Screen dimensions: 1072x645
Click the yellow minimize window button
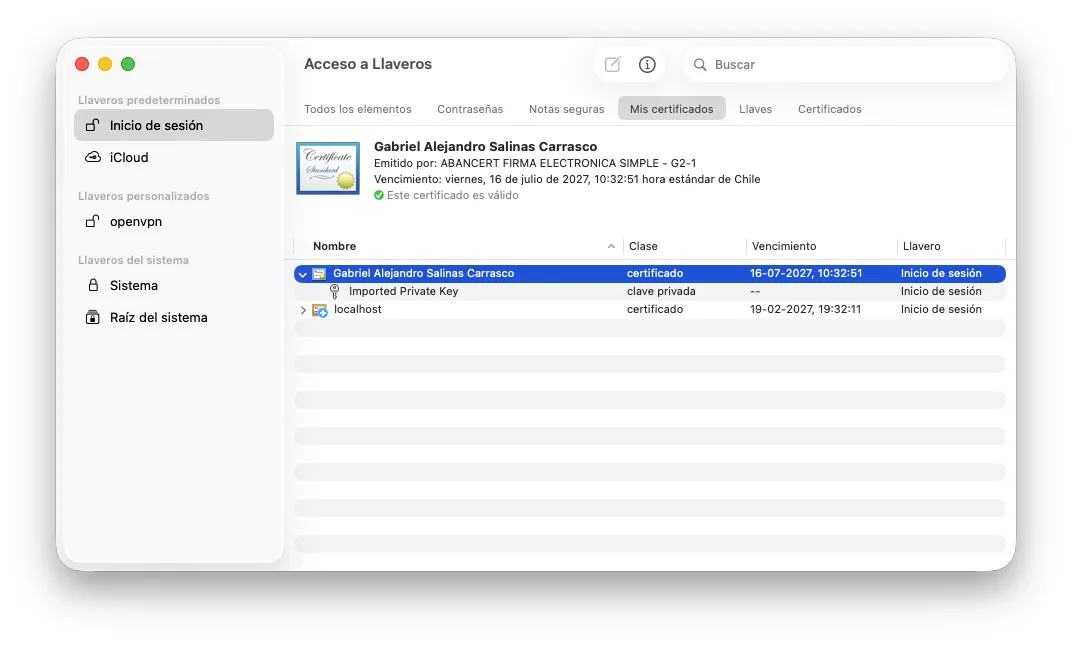coord(105,64)
